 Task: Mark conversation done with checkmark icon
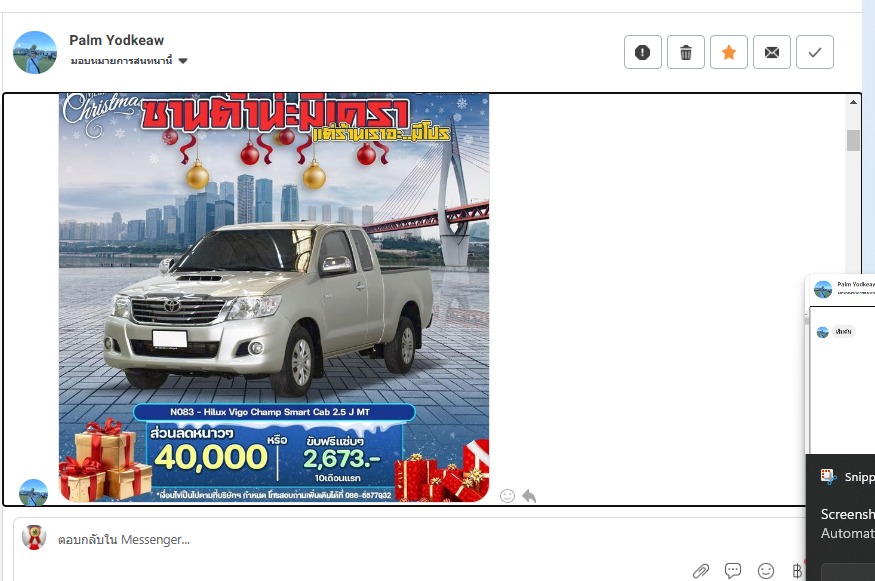tap(814, 52)
